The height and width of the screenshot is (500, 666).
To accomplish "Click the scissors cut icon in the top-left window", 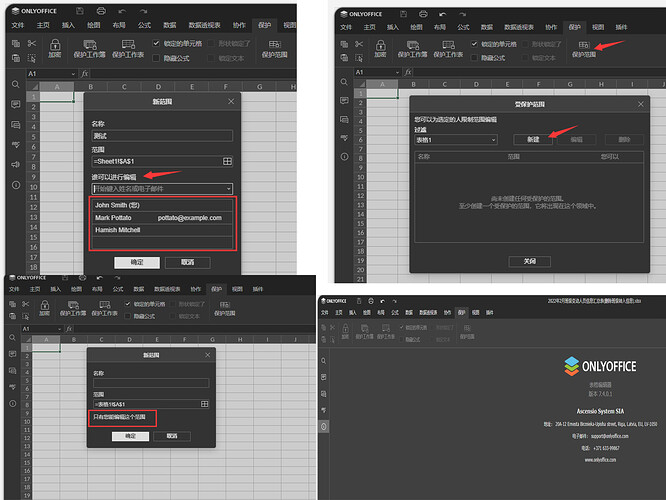I will 32,43.
